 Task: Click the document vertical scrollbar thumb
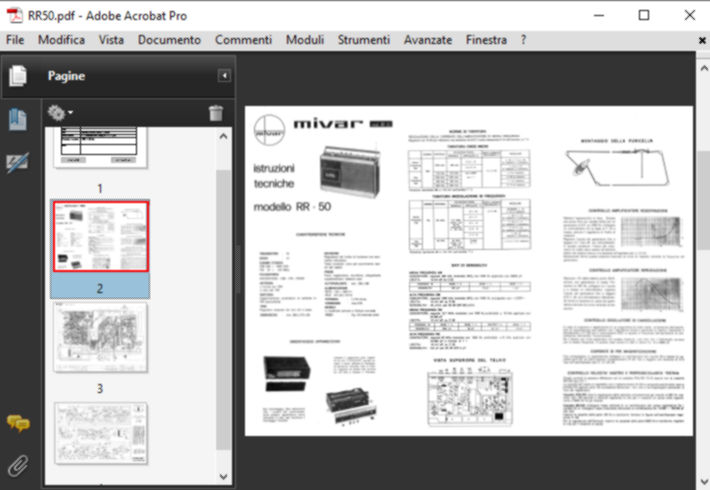[704, 201]
